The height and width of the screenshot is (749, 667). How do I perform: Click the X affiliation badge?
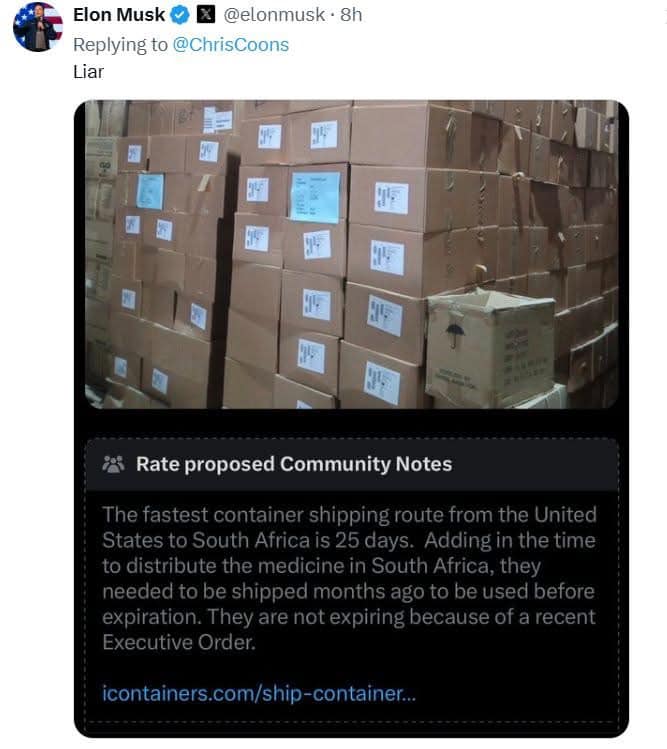click(207, 15)
